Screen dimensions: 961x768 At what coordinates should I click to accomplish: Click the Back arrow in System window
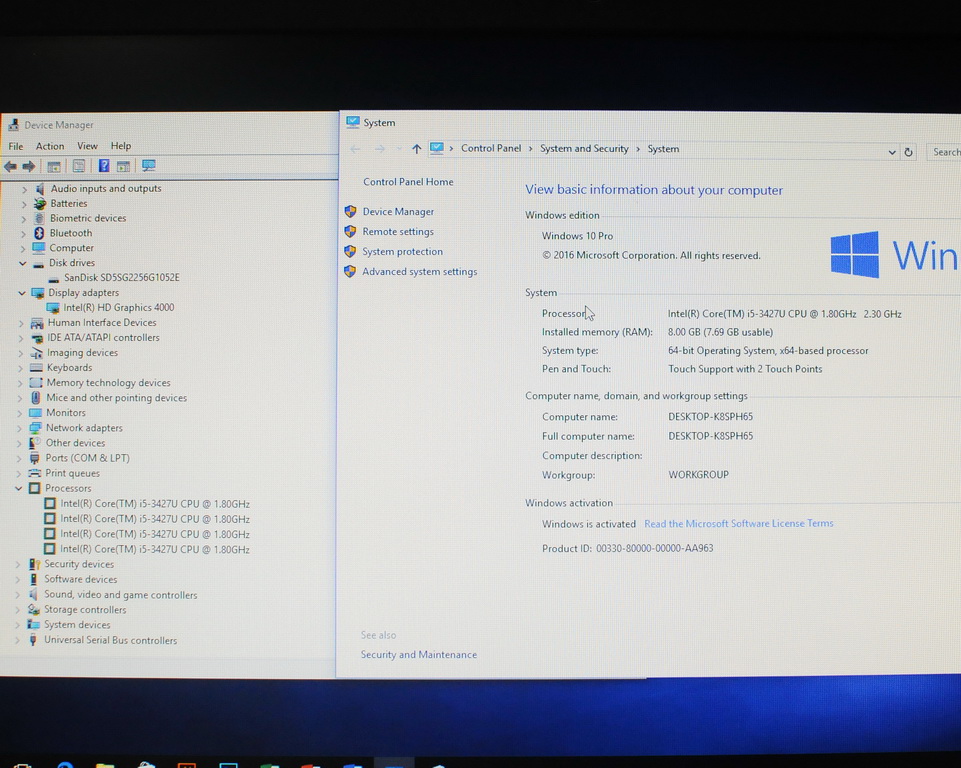(355, 149)
